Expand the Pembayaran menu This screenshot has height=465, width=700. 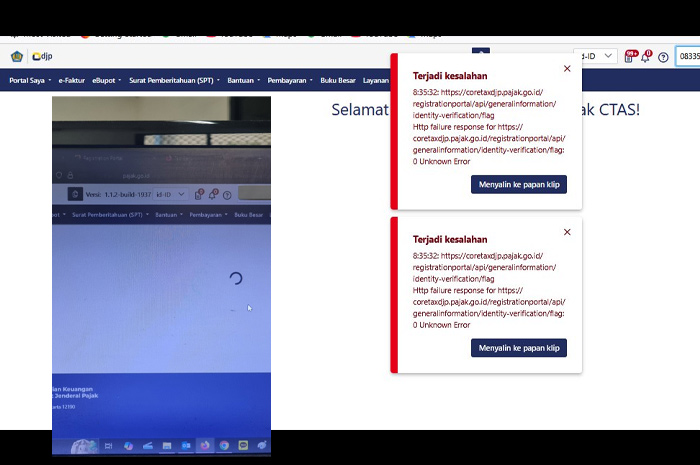[290, 80]
